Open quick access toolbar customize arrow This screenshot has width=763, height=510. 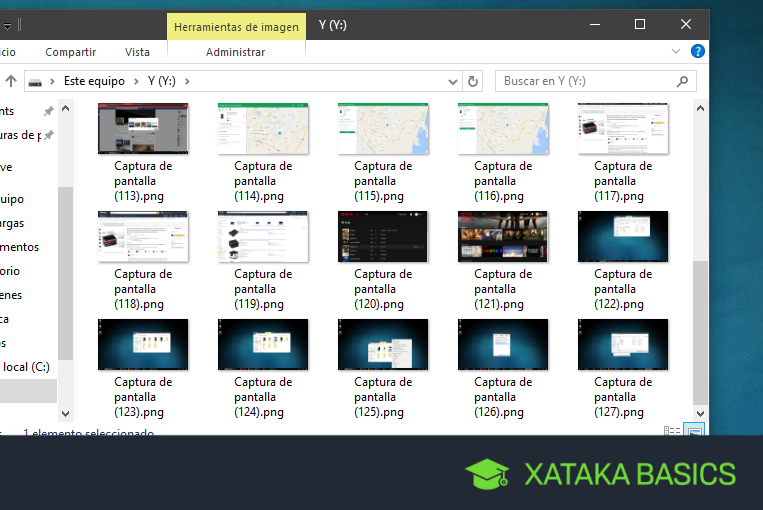(7, 25)
